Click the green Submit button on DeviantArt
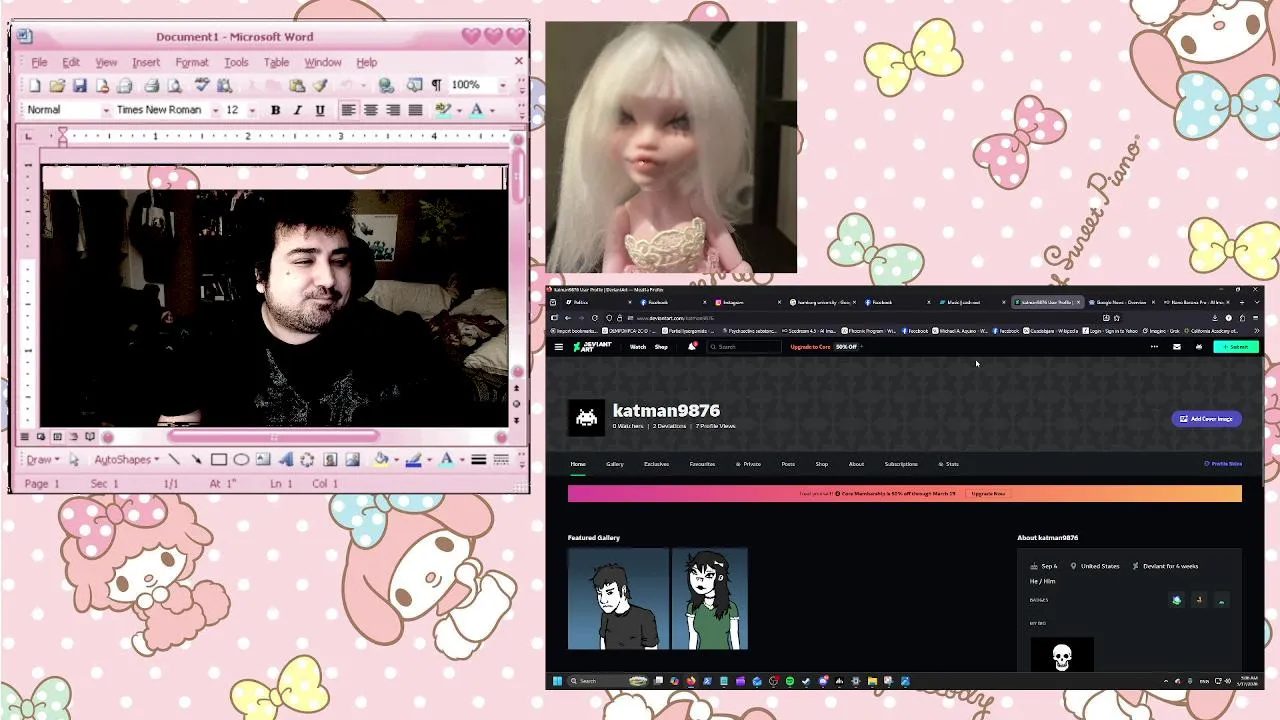The image size is (1280, 720). (x=1235, y=347)
